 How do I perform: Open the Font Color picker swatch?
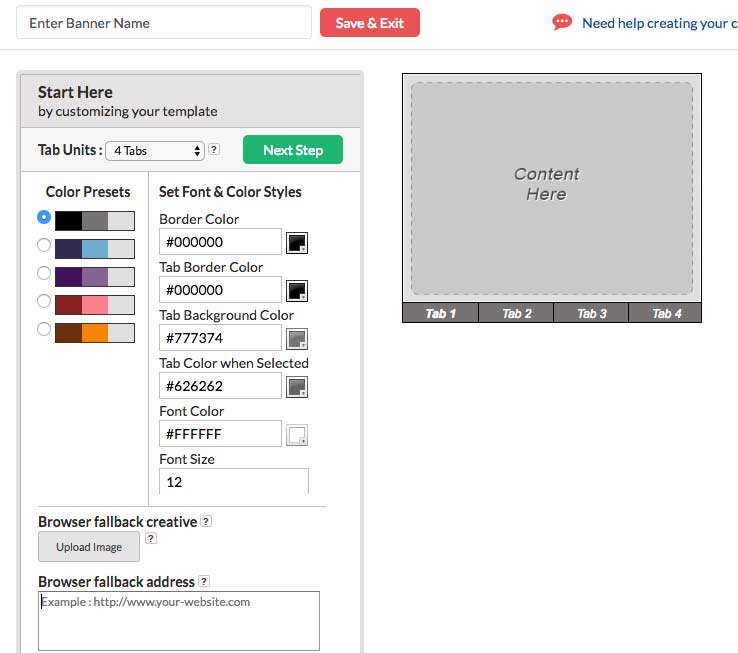[x=297, y=434]
